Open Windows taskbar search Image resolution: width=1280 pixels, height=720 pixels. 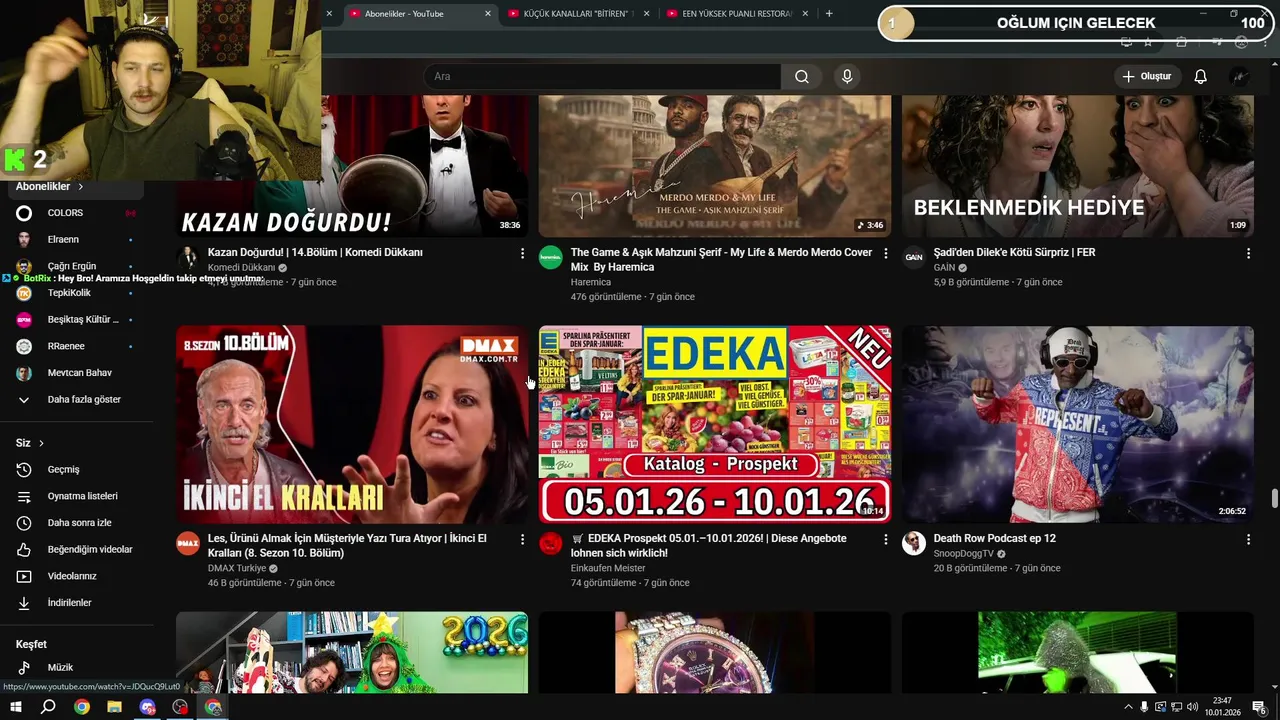[48, 707]
